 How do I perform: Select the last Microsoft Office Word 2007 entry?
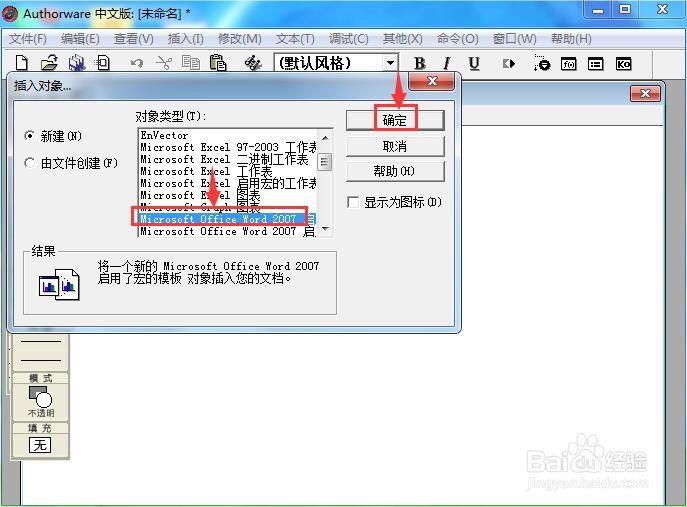(228, 231)
